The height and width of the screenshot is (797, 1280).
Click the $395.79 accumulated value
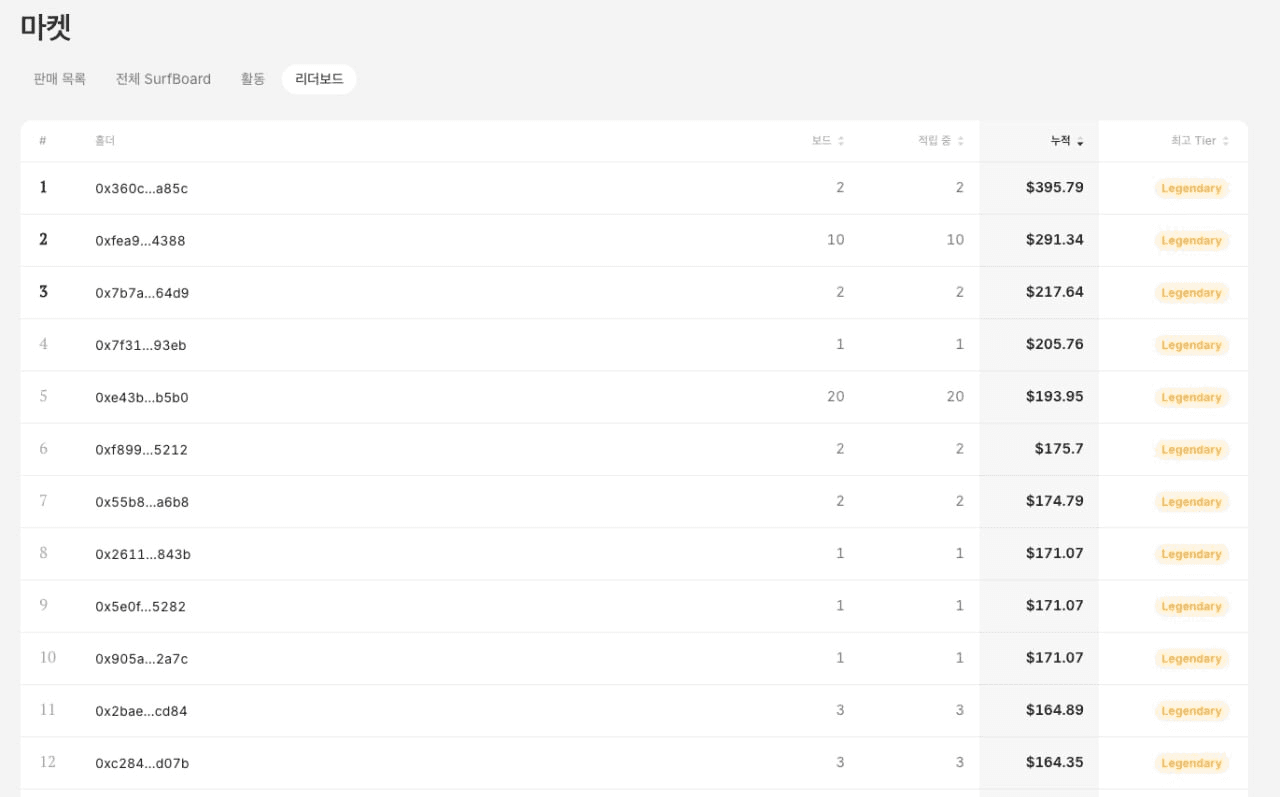click(1054, 187)
